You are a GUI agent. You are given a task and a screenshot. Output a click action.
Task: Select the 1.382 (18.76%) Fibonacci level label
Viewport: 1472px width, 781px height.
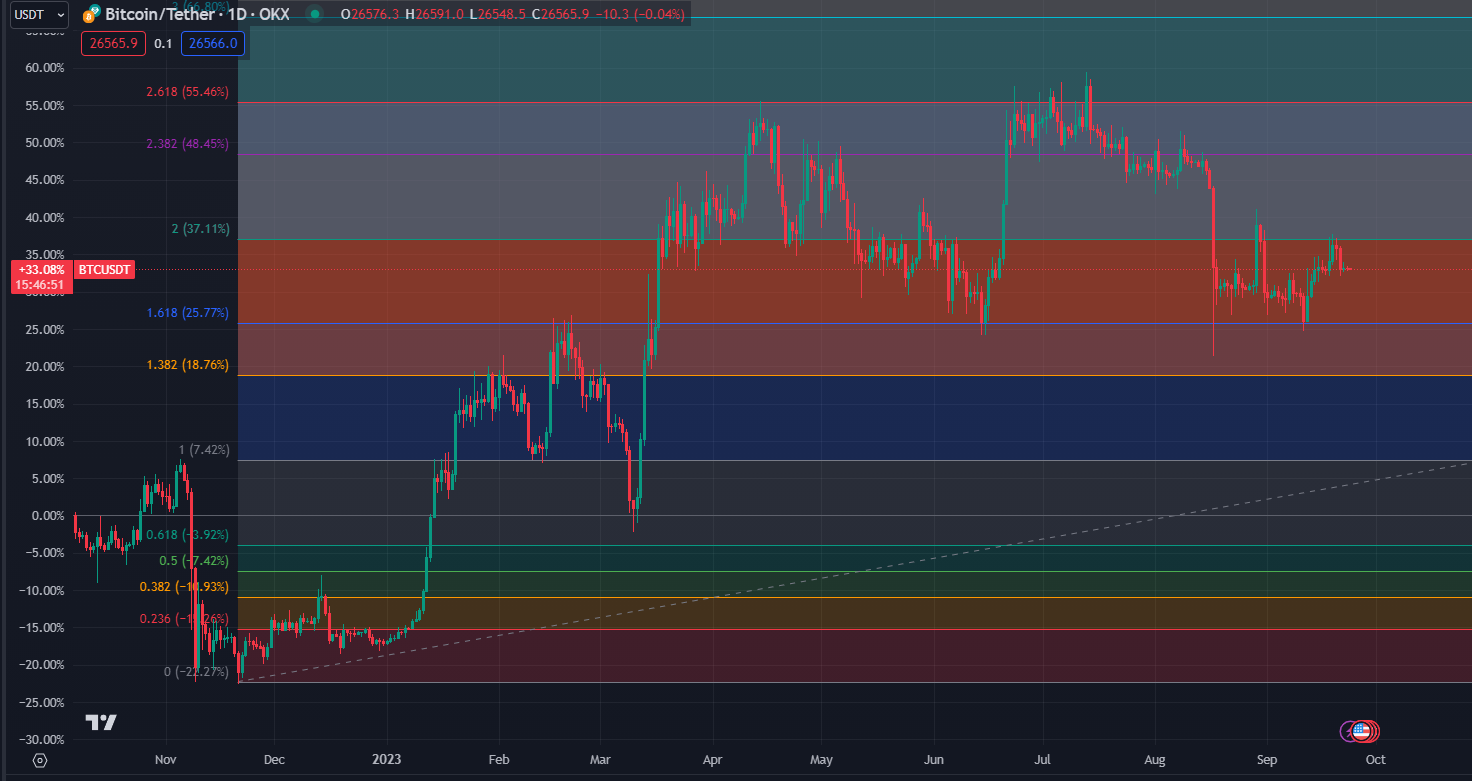[x=187, y=366]
